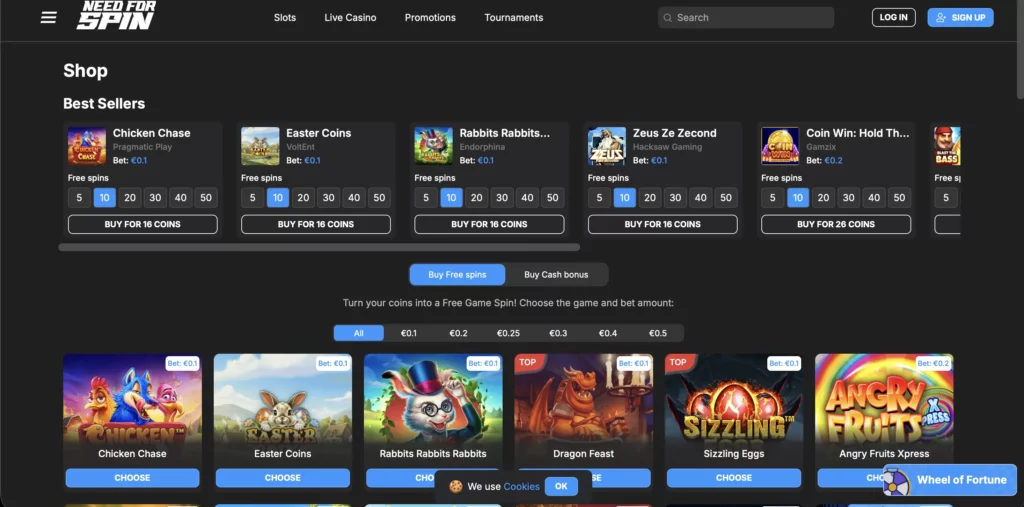Select 40 free spins for Zeus Ze Zecond

701,198
